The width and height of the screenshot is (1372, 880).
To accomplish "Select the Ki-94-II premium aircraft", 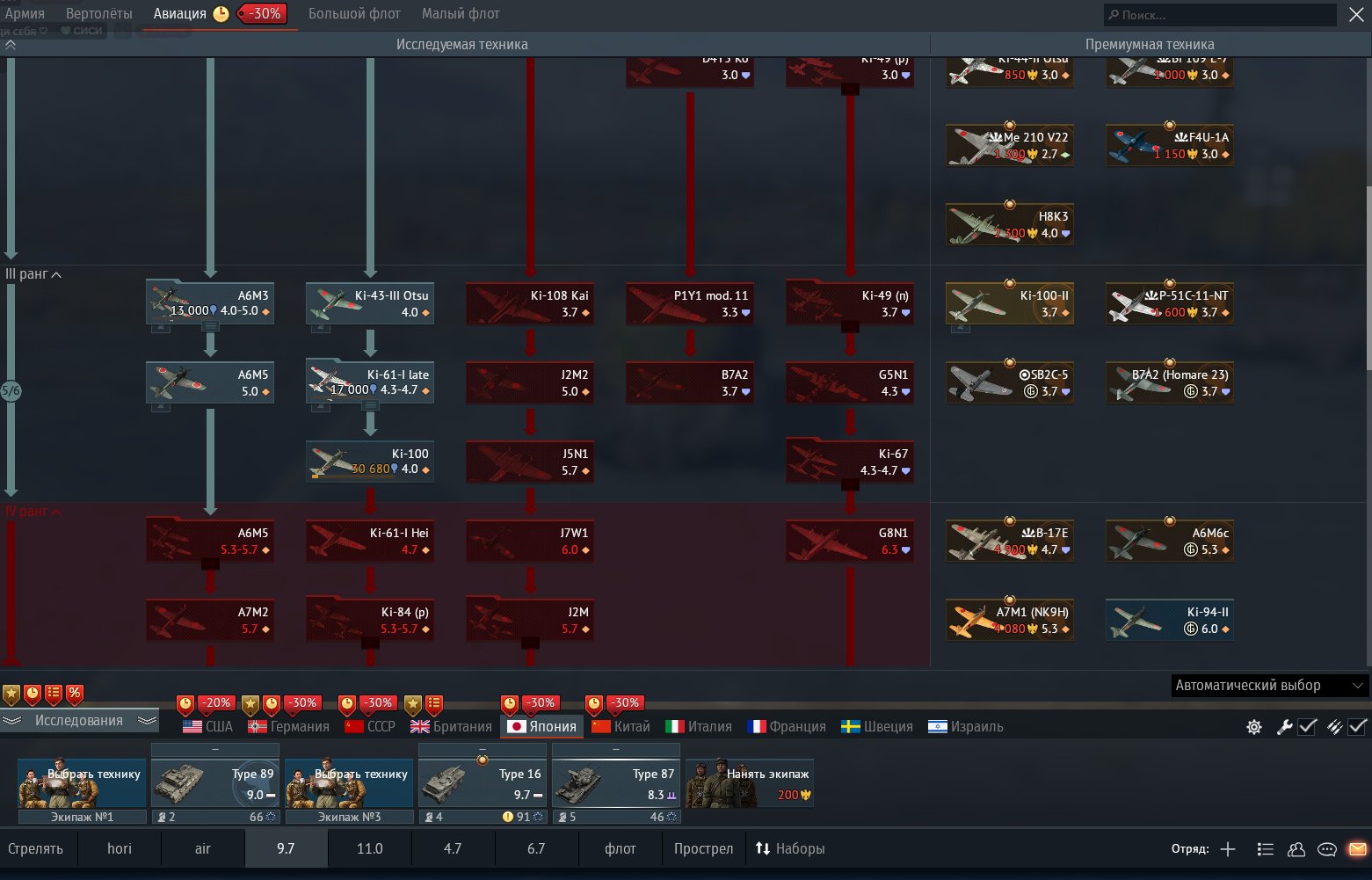I will (x=1170, y=620).
